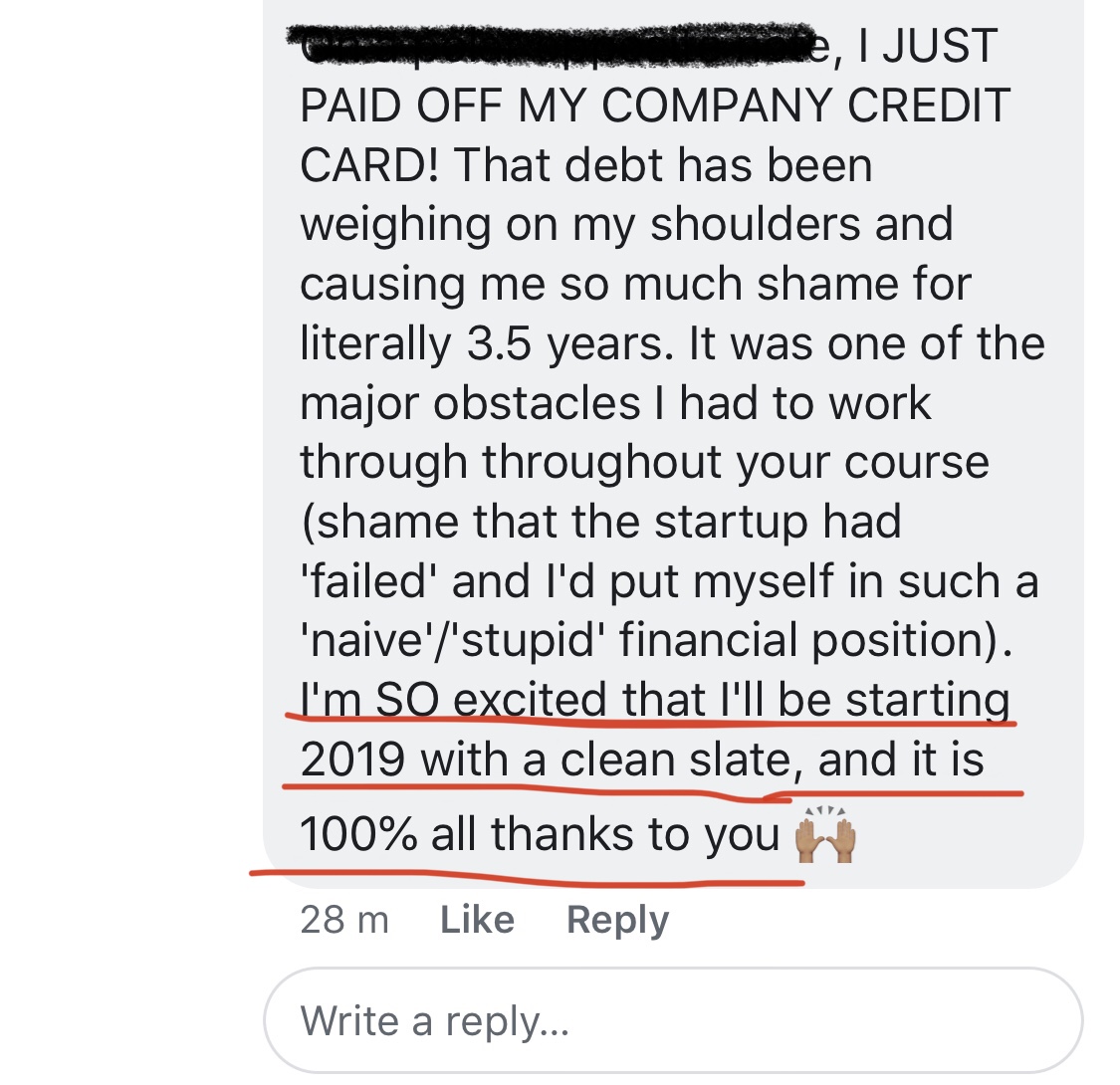Click the word "CARD!" in the comment
The image size is (1120, 1085).
click(x=369, y=165)
